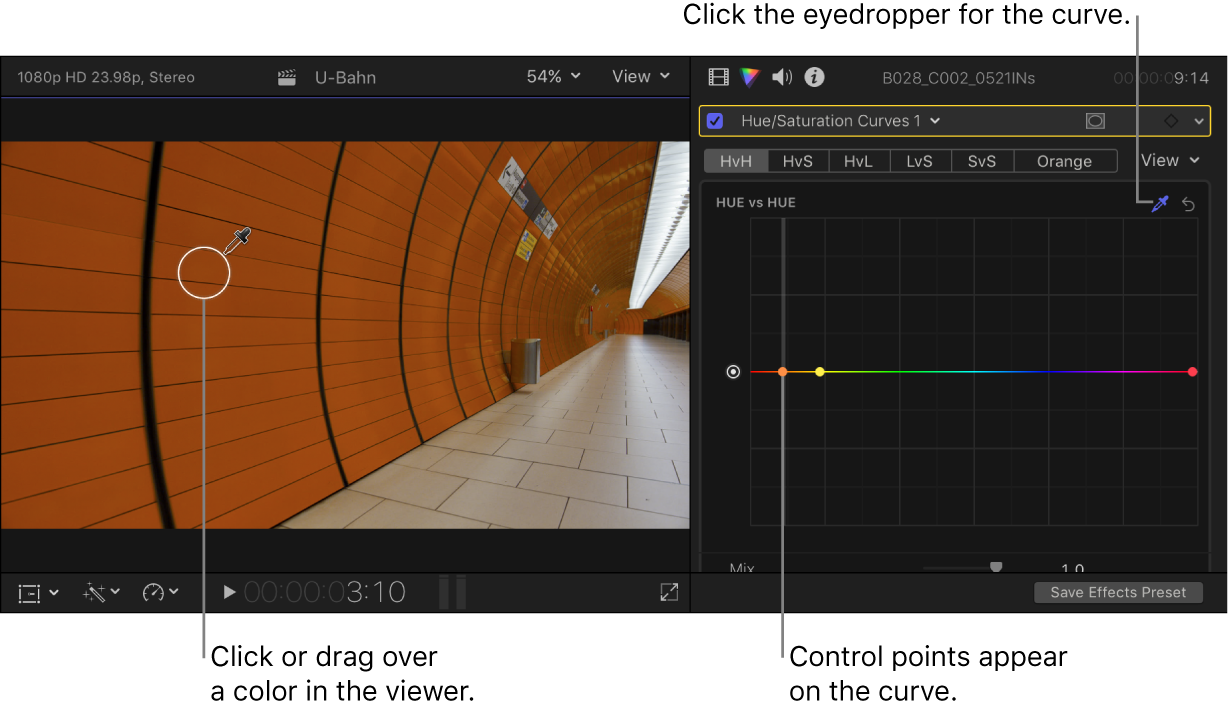Reset the Hue vs Hue curve
The width and height of the screenshot is (1229, 713).
point(1188,204)
